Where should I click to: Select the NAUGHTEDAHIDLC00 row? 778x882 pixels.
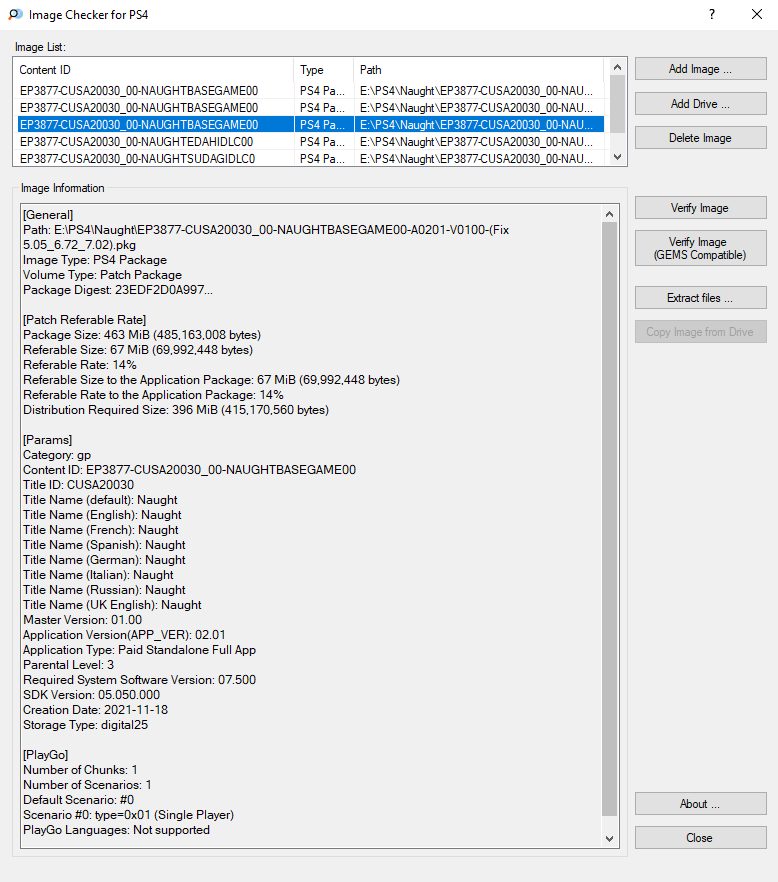pyautogui.click(x=311, y=141)
